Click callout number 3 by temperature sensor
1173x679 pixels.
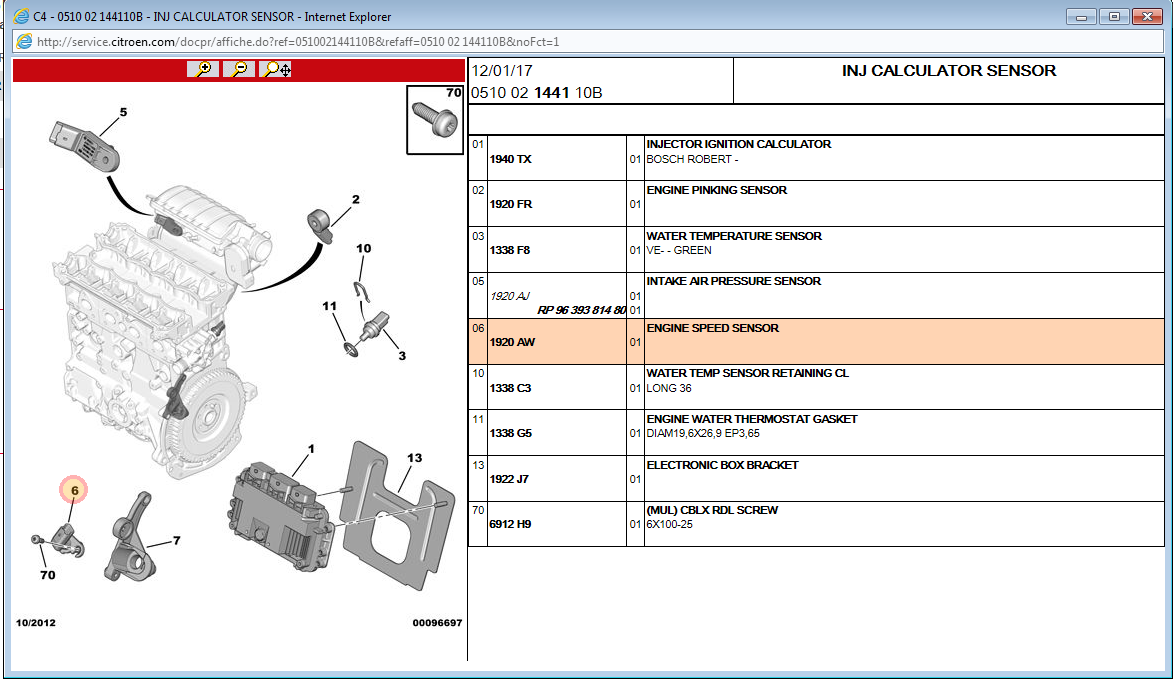pyautogui.click(x=402, y=356)
